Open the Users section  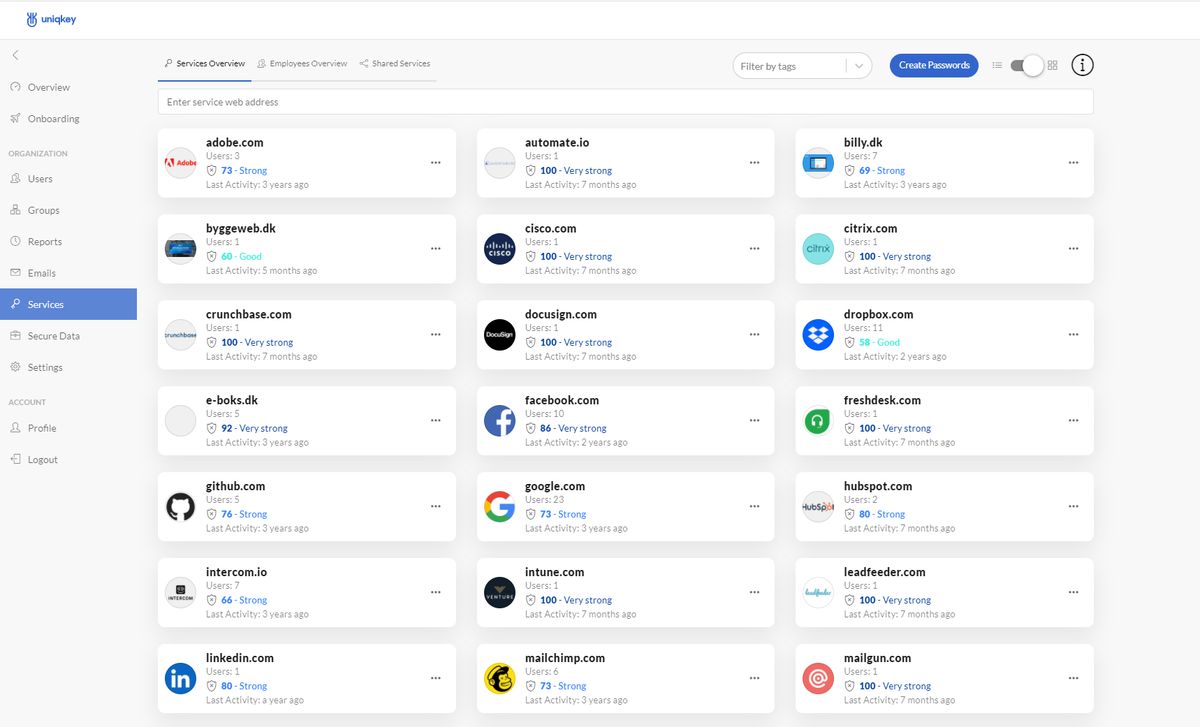tap(38, 178)
